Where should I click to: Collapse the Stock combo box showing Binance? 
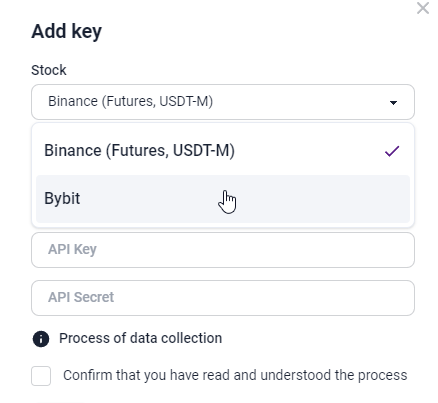(223, 102)
